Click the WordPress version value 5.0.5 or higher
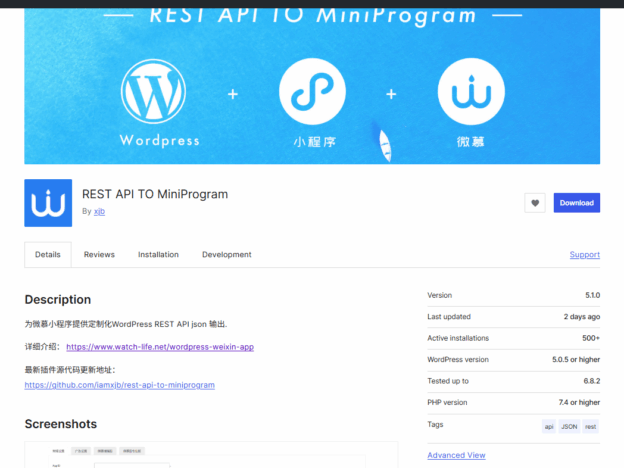Image resolution: width=624 pixels, height=468 pixels. coord(576,360)
